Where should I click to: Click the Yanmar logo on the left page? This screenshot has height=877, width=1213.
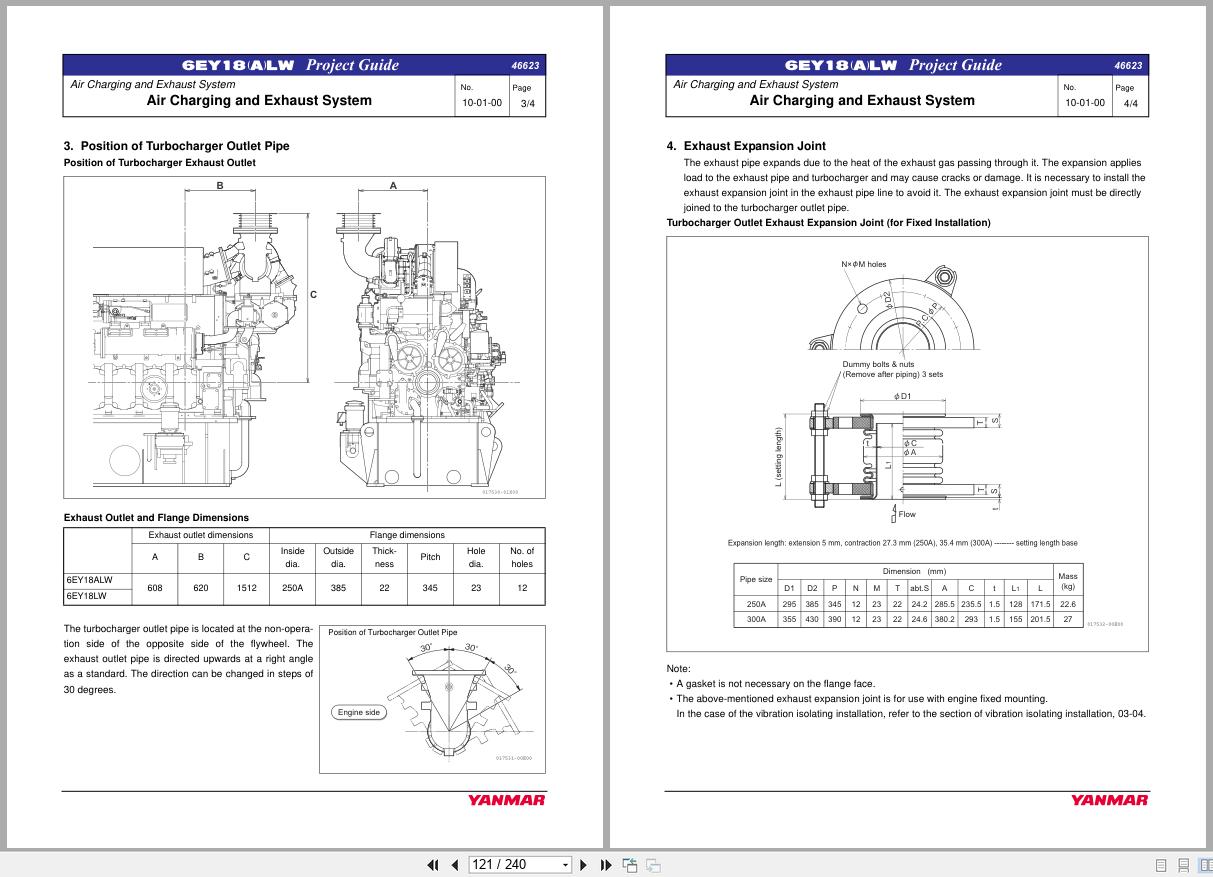[x=505, y=800]
